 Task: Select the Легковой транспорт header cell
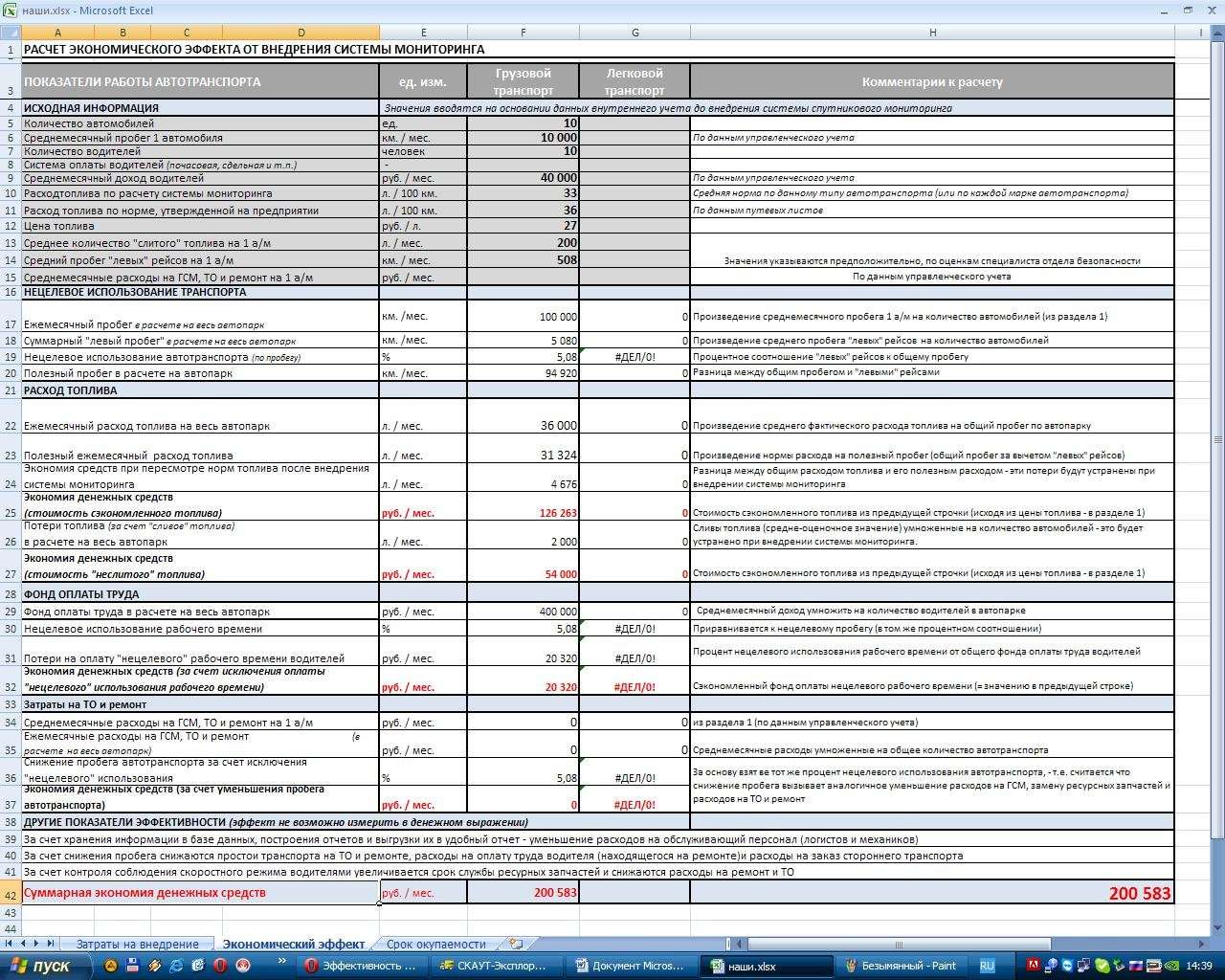point(635,81)
